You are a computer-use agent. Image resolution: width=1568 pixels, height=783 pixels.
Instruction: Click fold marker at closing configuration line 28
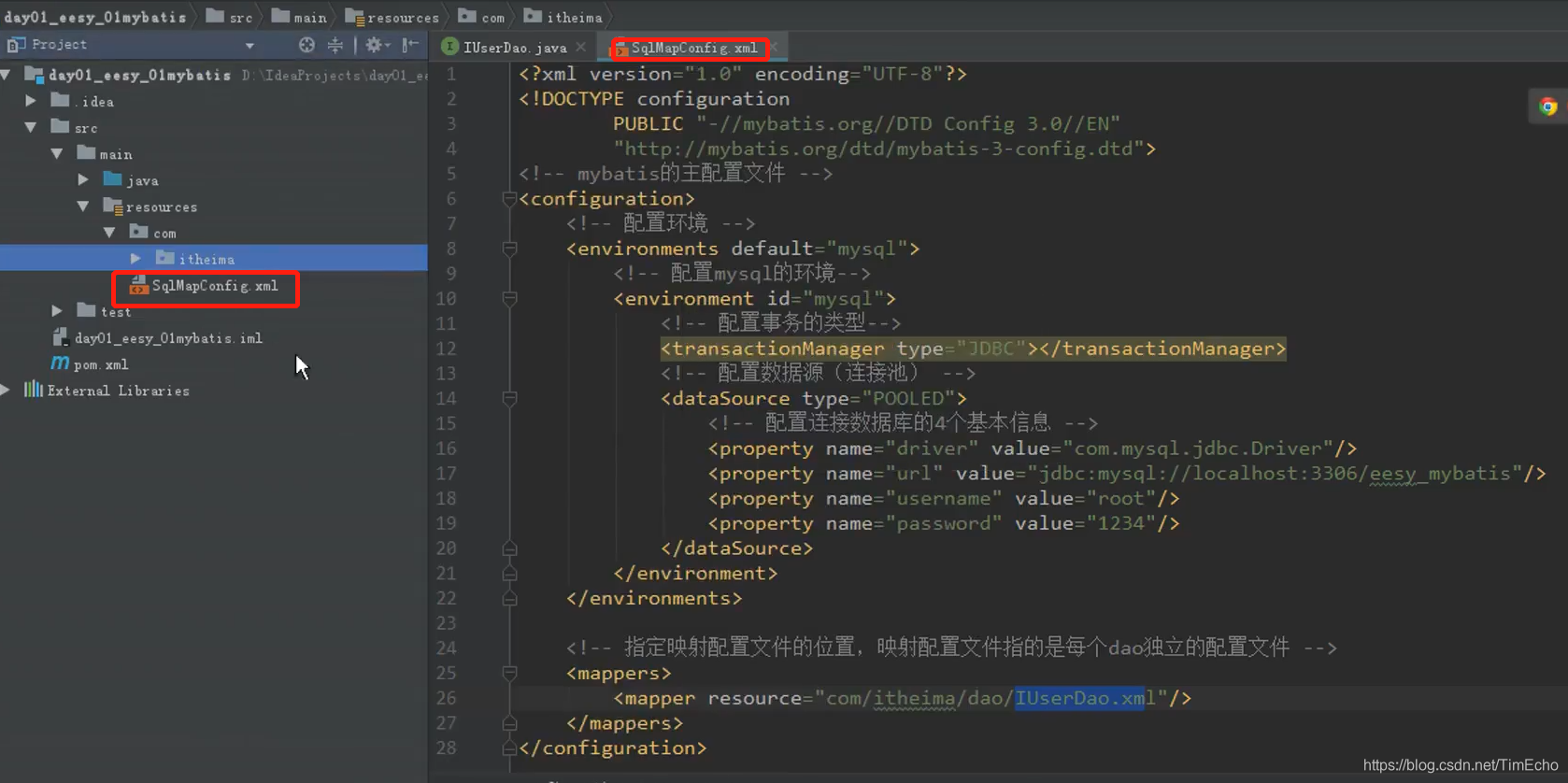(509, 747)
